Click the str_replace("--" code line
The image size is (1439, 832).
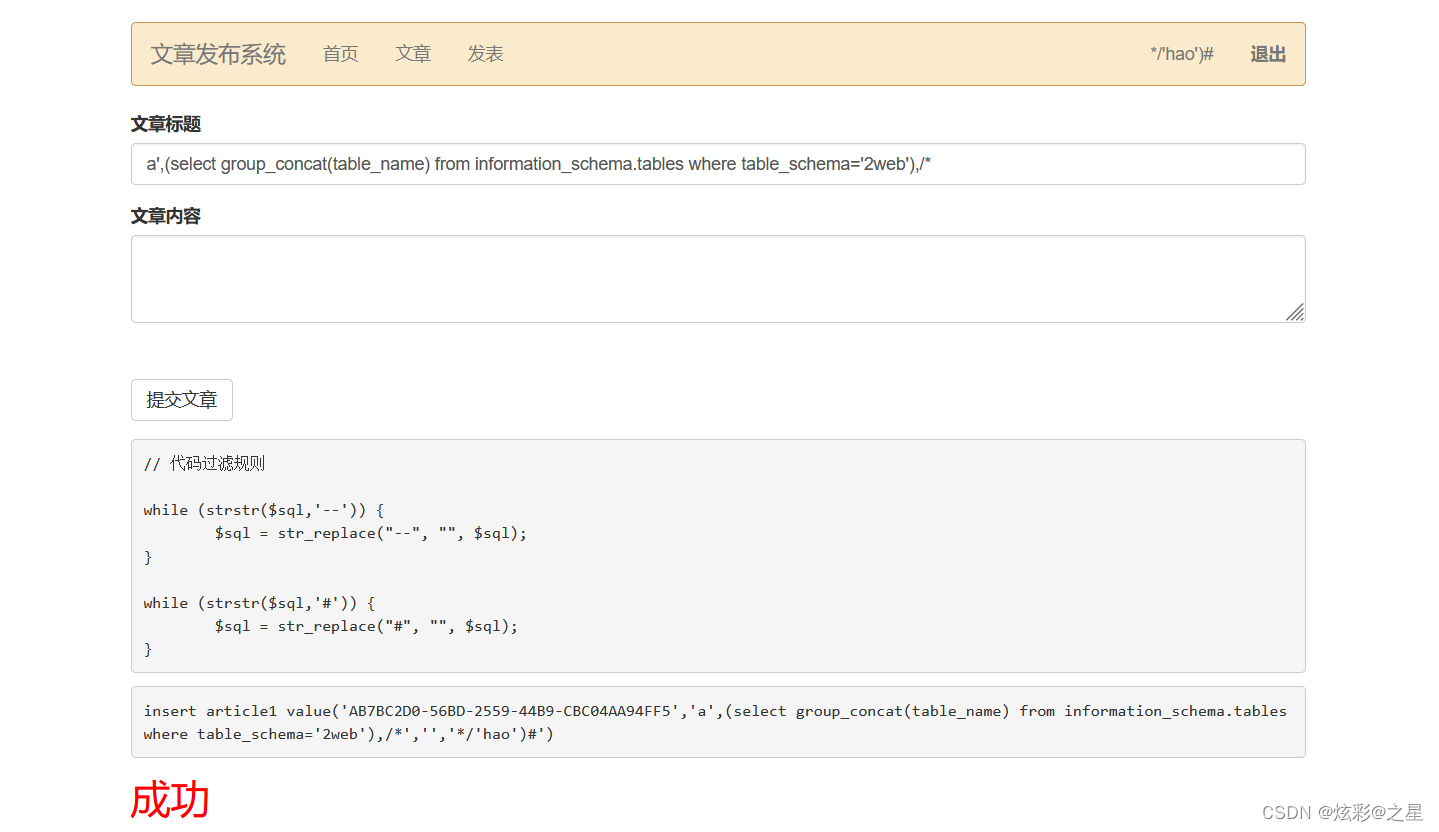tap(370, 533)
